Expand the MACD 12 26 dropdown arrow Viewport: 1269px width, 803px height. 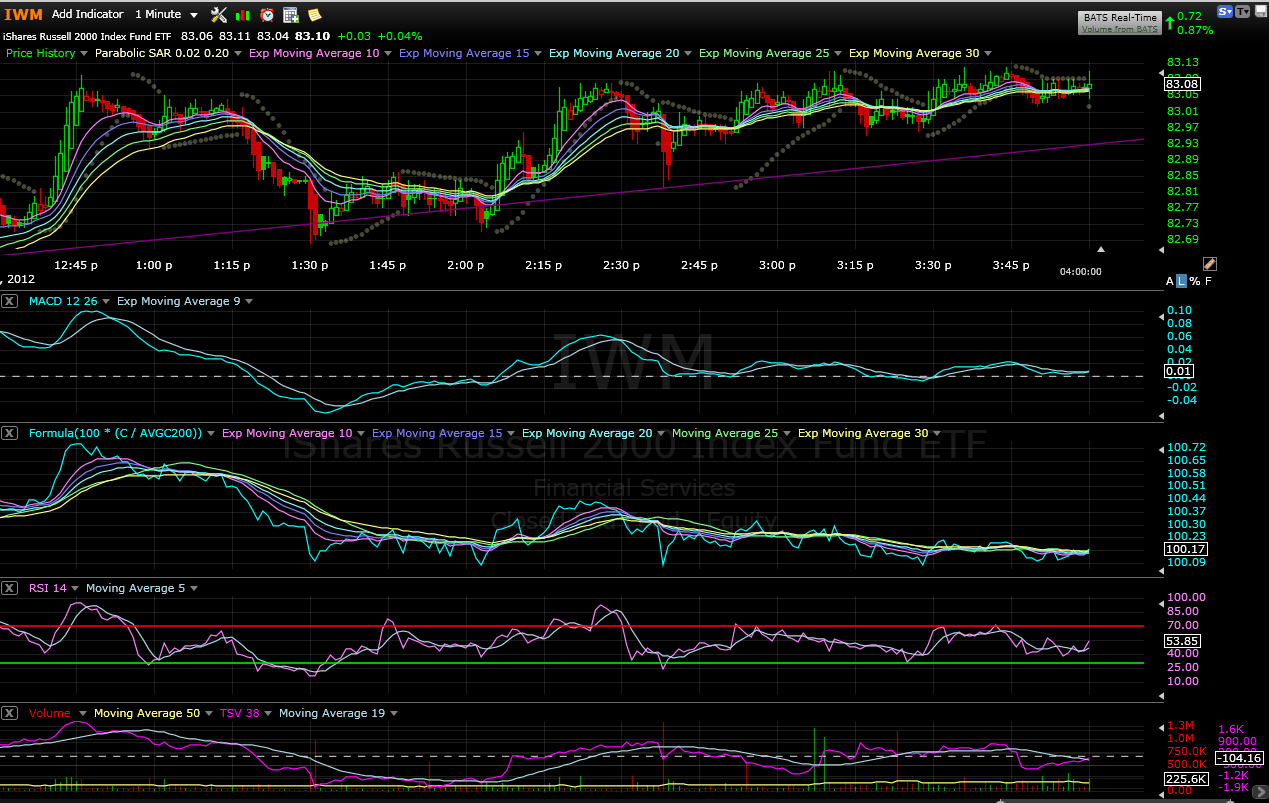click(x=108, y=302)
